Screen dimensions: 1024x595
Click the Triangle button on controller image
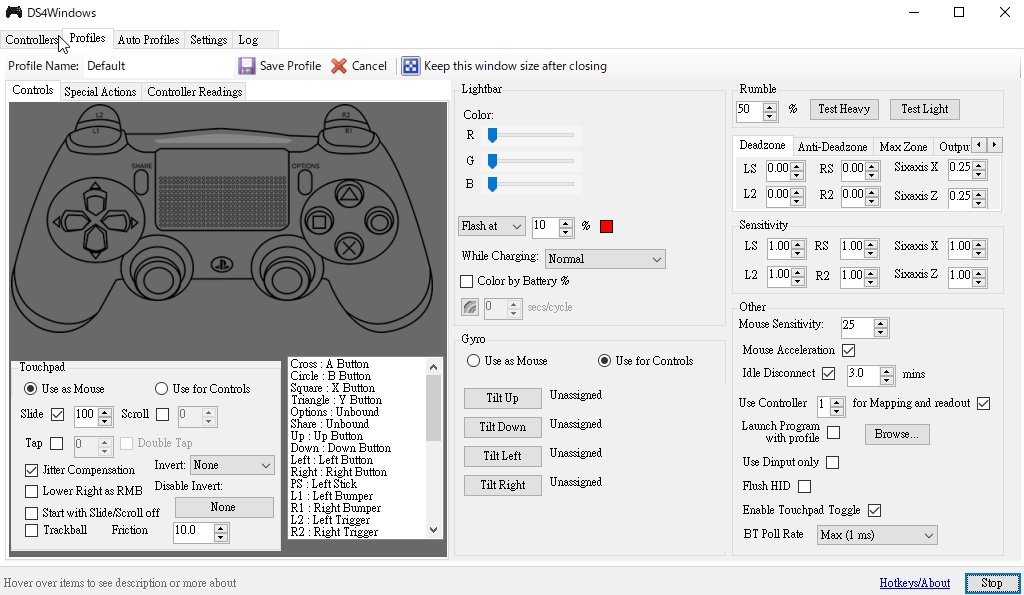[x=348, y=194]
